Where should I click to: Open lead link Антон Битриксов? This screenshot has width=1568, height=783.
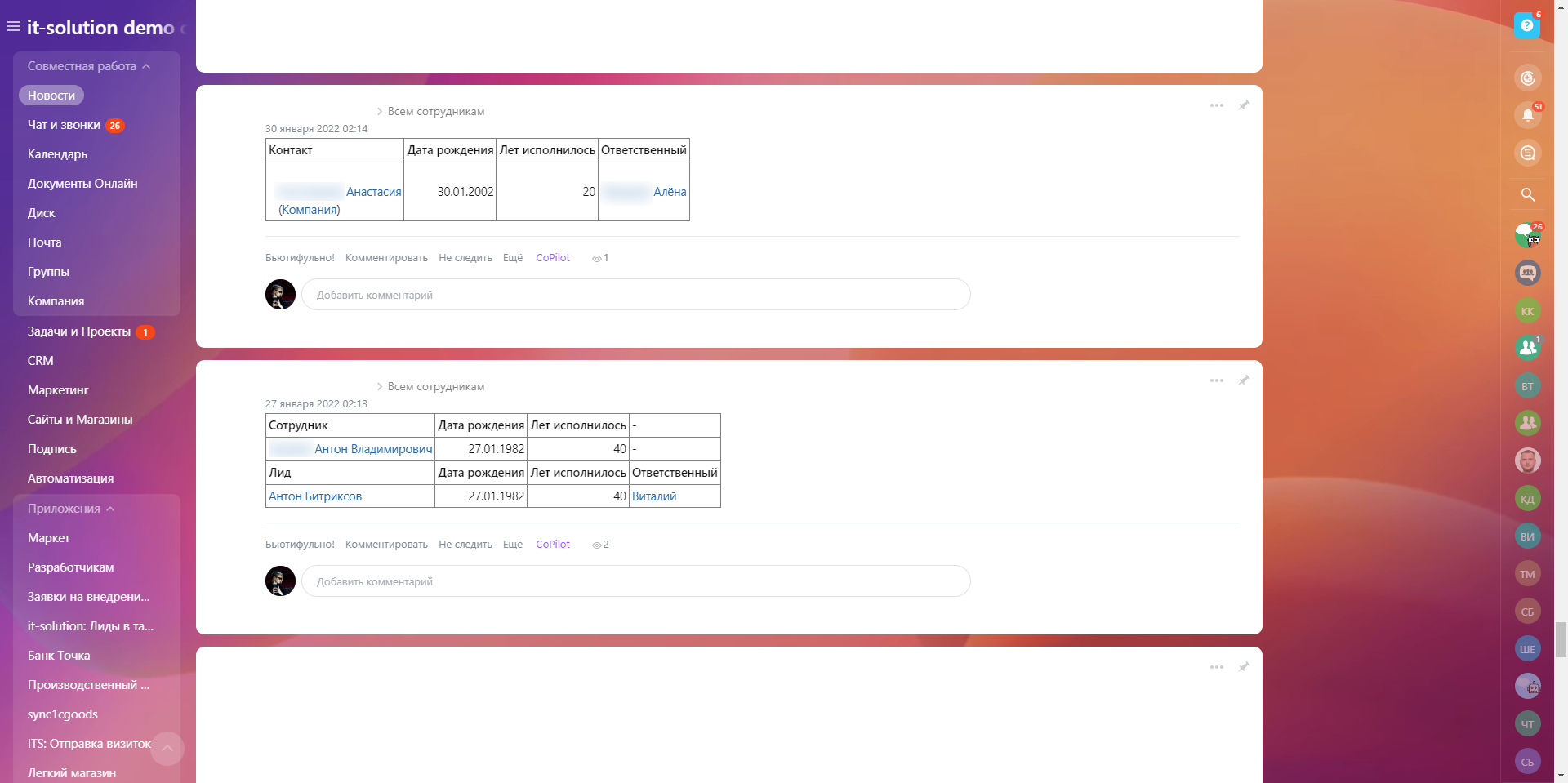(x=315, y=496)
